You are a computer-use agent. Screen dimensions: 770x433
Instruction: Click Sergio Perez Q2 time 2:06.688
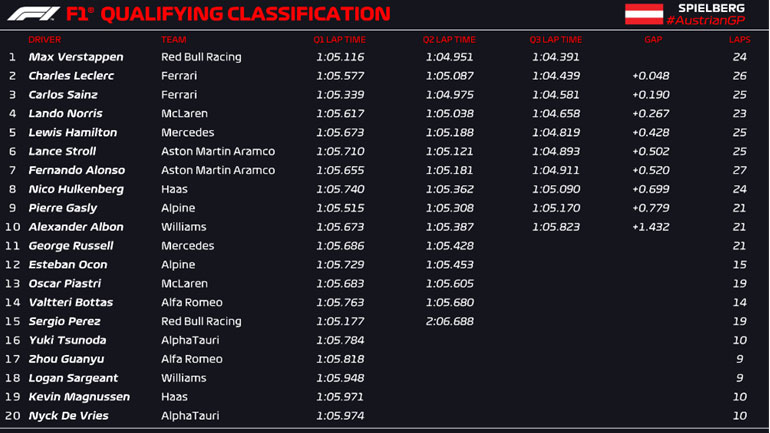(449, 321)
